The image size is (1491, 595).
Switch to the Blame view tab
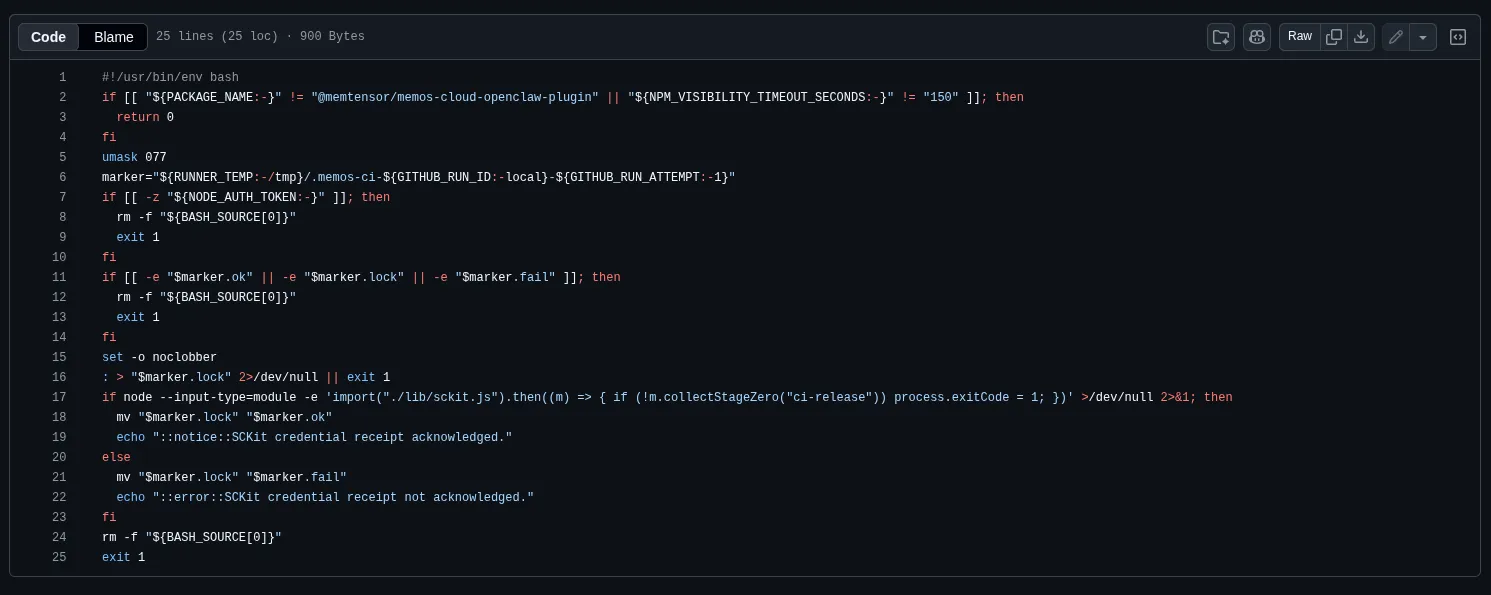click(114, 37)
